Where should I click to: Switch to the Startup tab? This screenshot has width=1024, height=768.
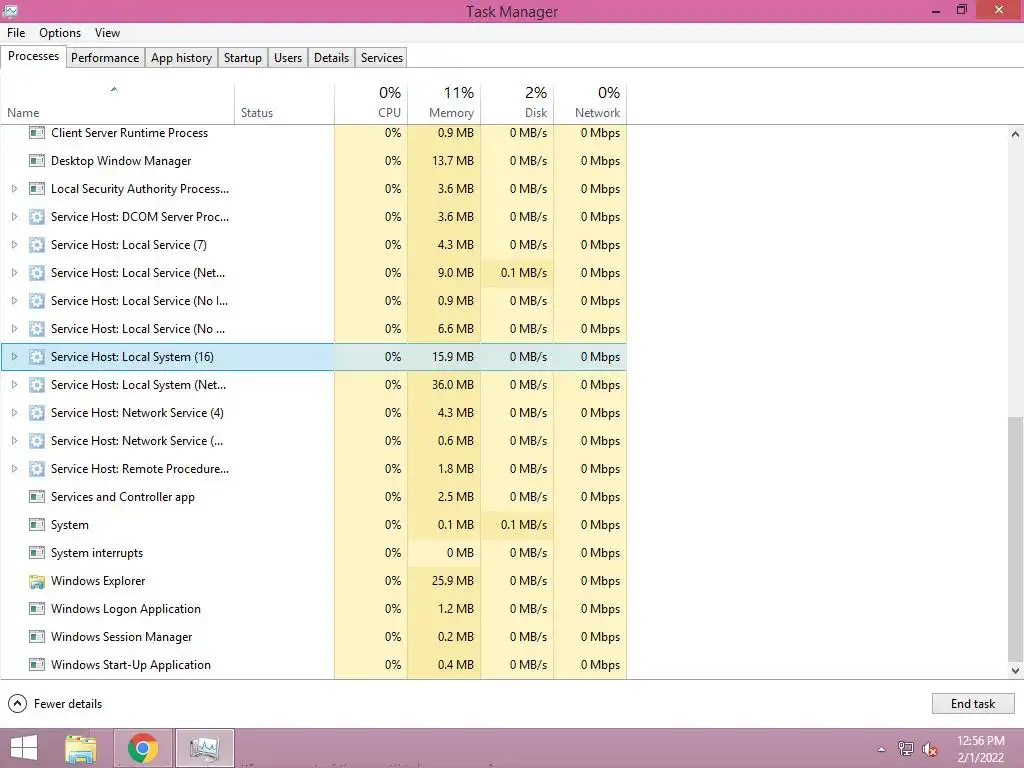coord(242,57)
